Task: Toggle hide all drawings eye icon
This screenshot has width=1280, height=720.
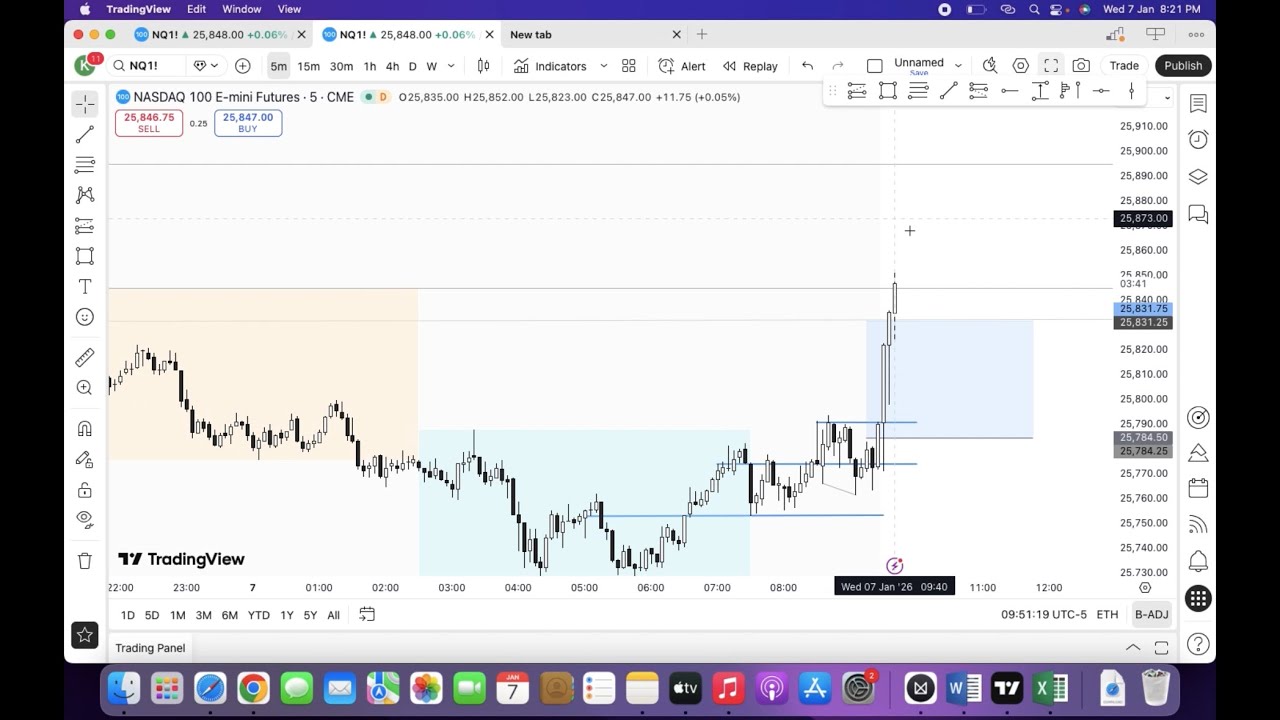Action: click(x=85, y=518)
